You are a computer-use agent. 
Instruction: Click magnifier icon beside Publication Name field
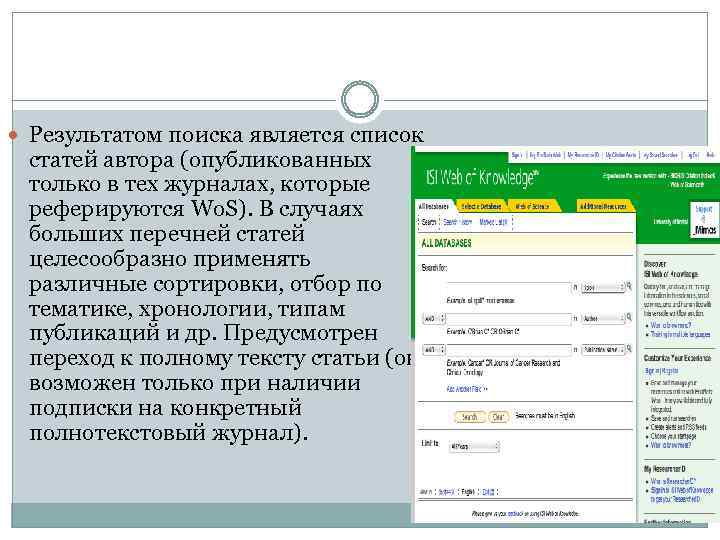[x=629, y=349]
